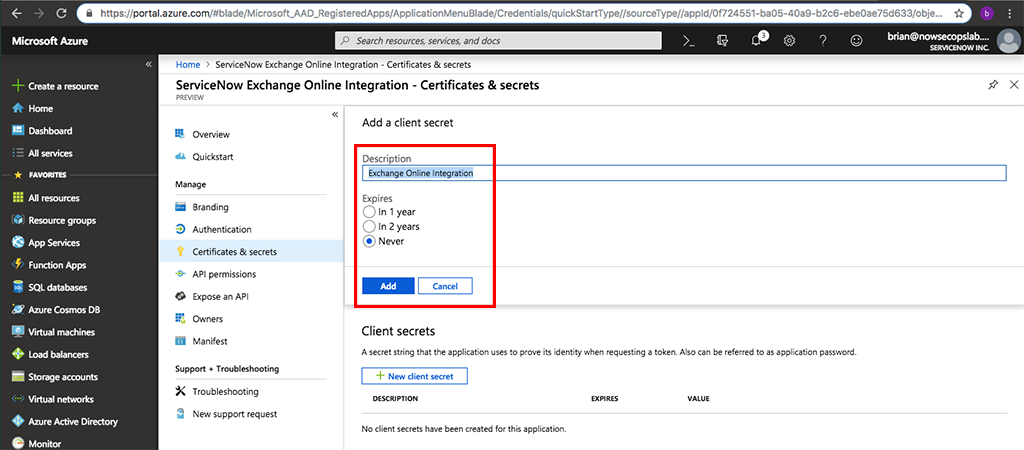Open feedback smiley icon
The width and height of the screenshot is (1024, 450).
click(x=856, y=40)
